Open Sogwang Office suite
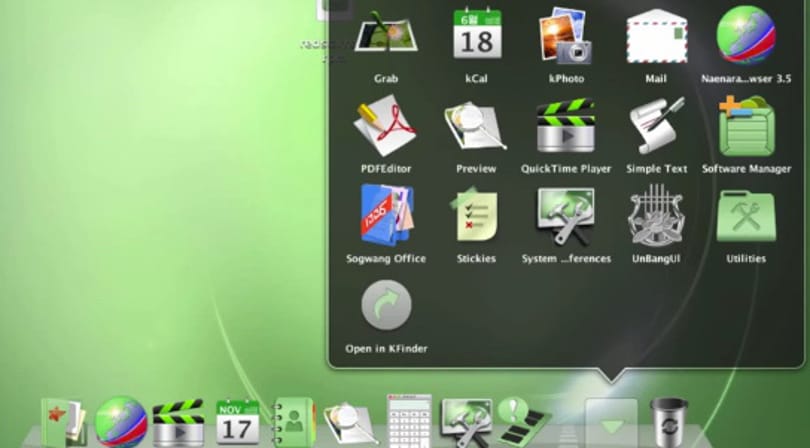 (x=386, y=215)
